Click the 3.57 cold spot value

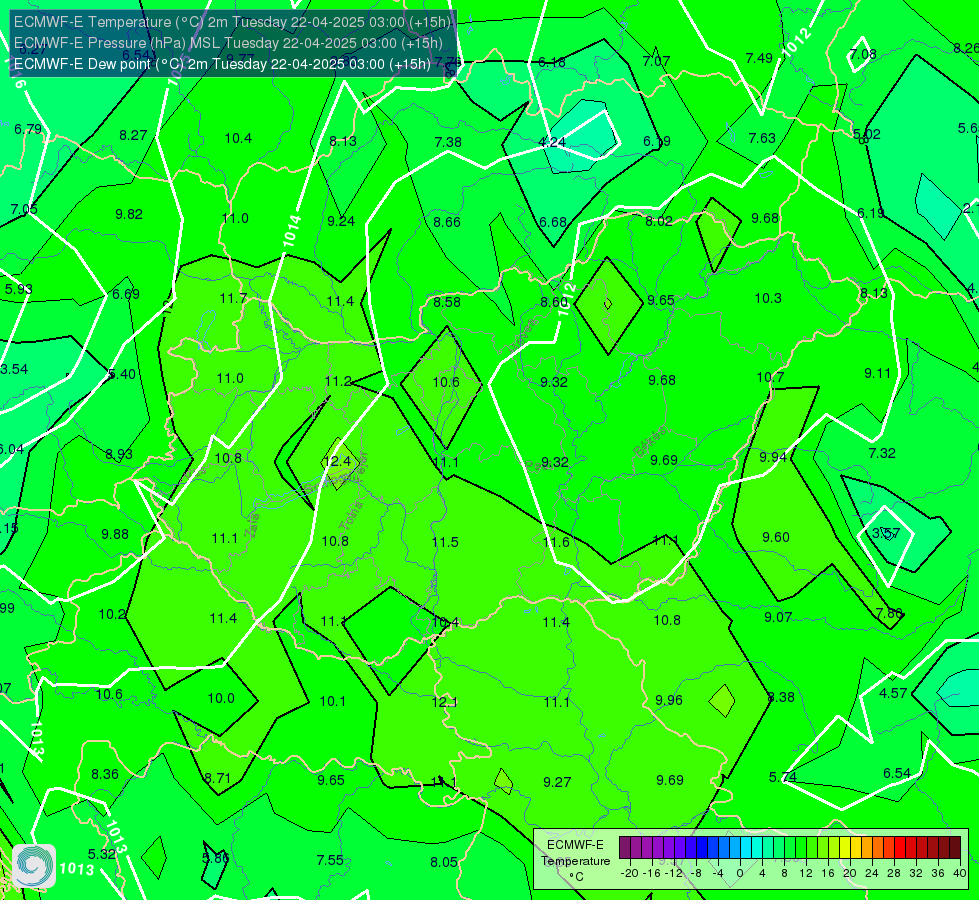pos(886,533)
